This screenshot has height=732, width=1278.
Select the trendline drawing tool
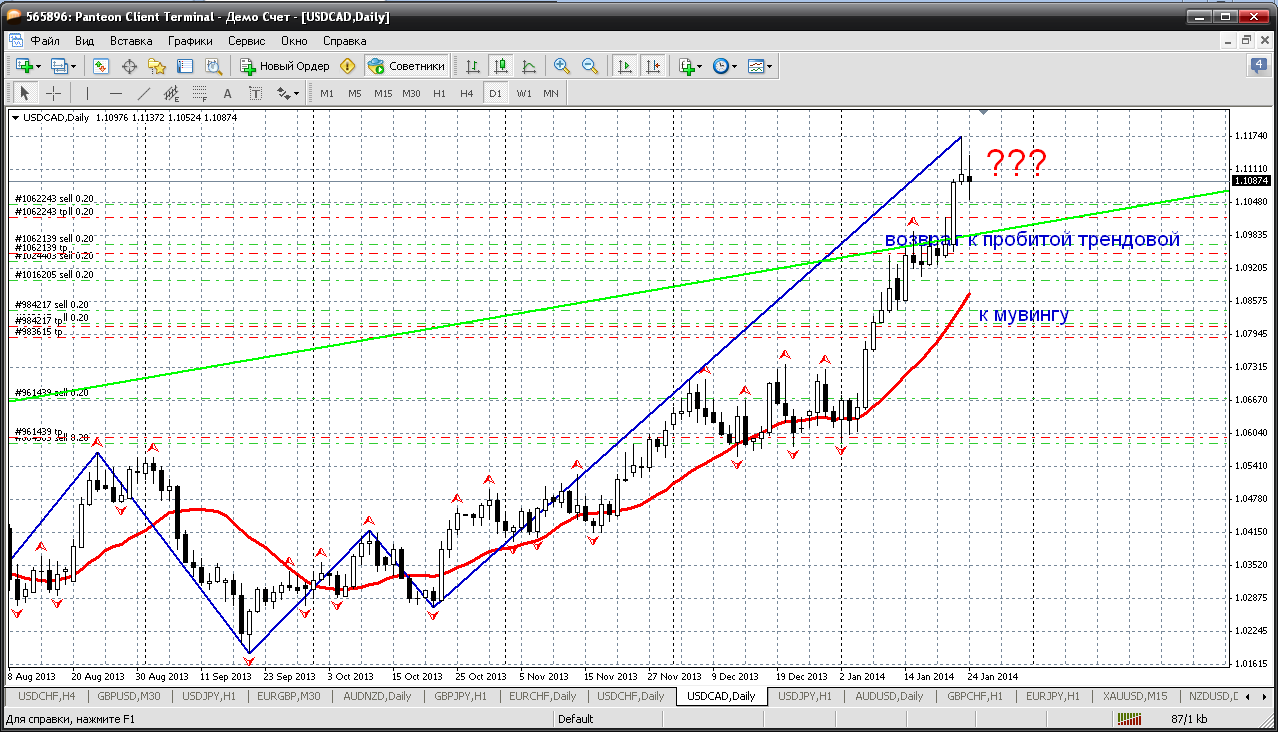[x=143, y=93]
